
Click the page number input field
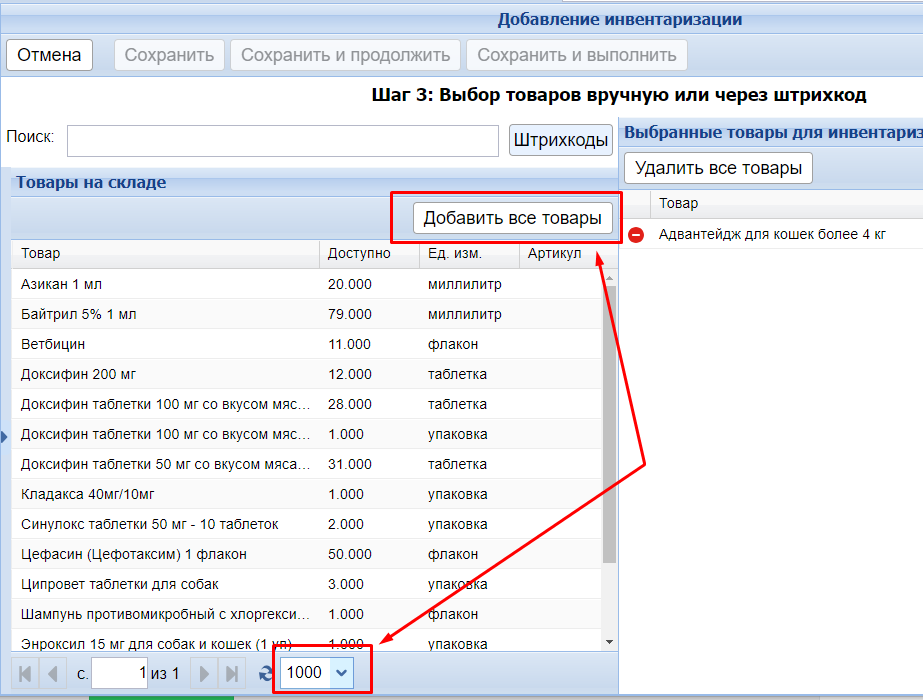pos(120,673)
